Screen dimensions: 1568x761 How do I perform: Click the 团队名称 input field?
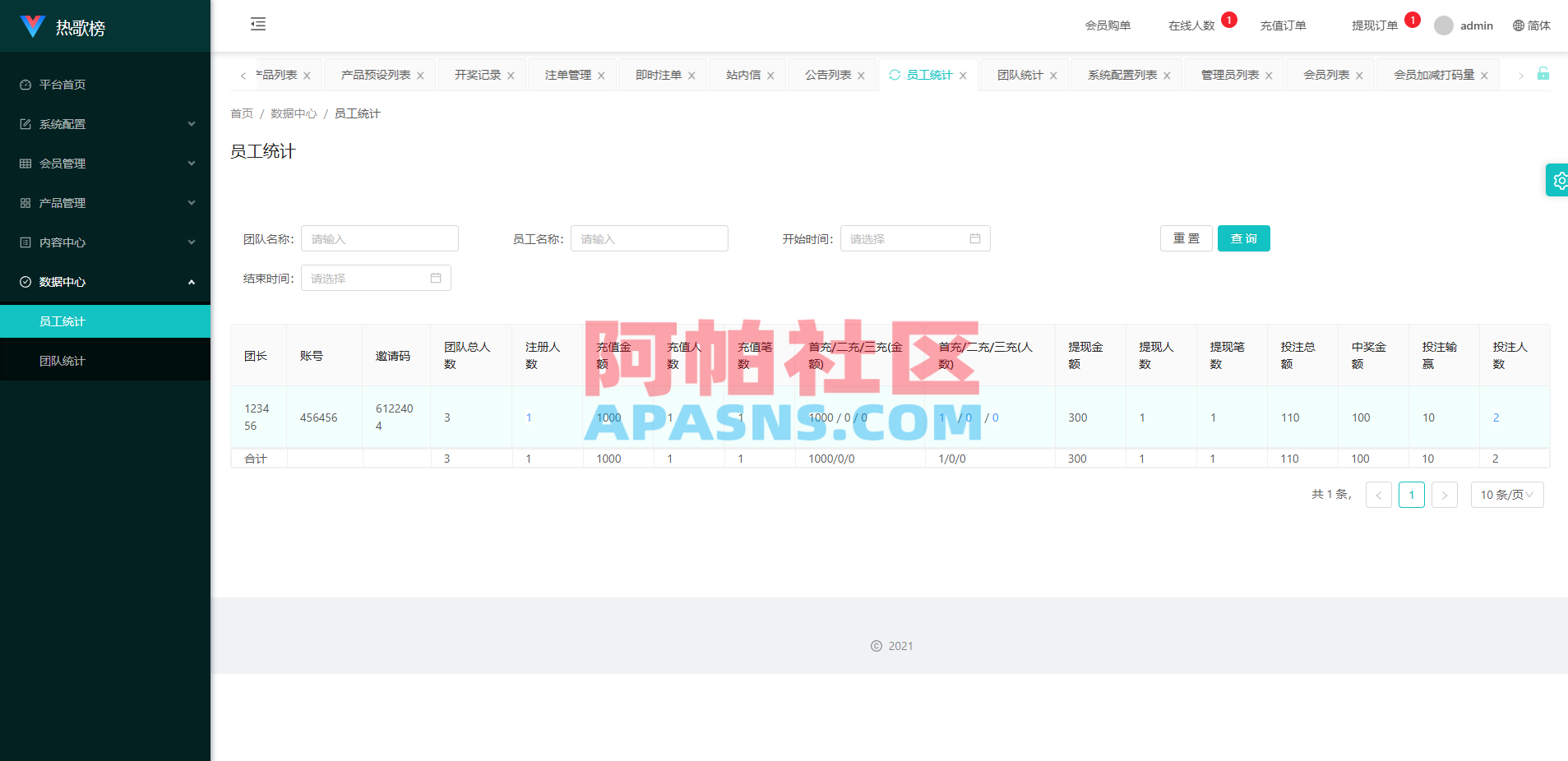pos(380,238)
